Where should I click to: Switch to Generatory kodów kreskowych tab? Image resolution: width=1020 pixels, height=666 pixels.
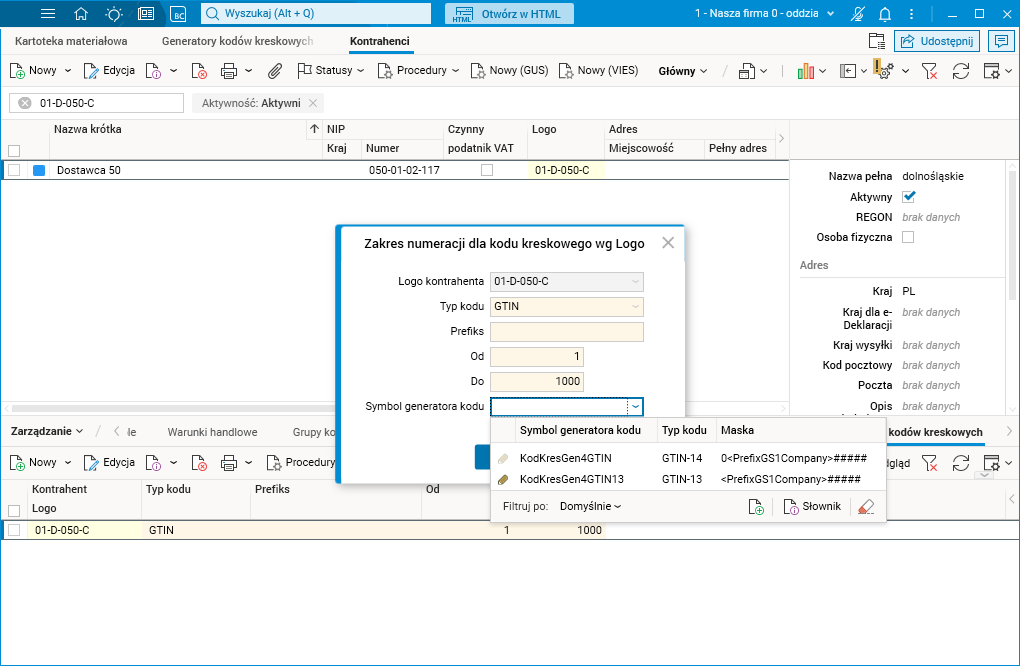pos(237,41)
